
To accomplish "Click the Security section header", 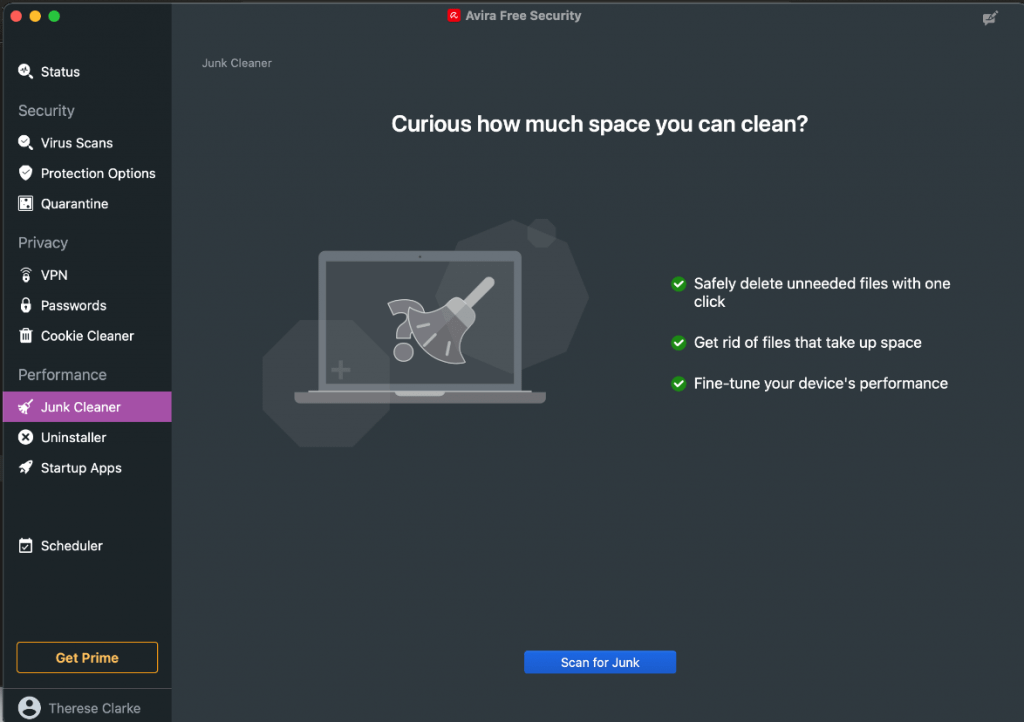I will click(x=46, y=110).
